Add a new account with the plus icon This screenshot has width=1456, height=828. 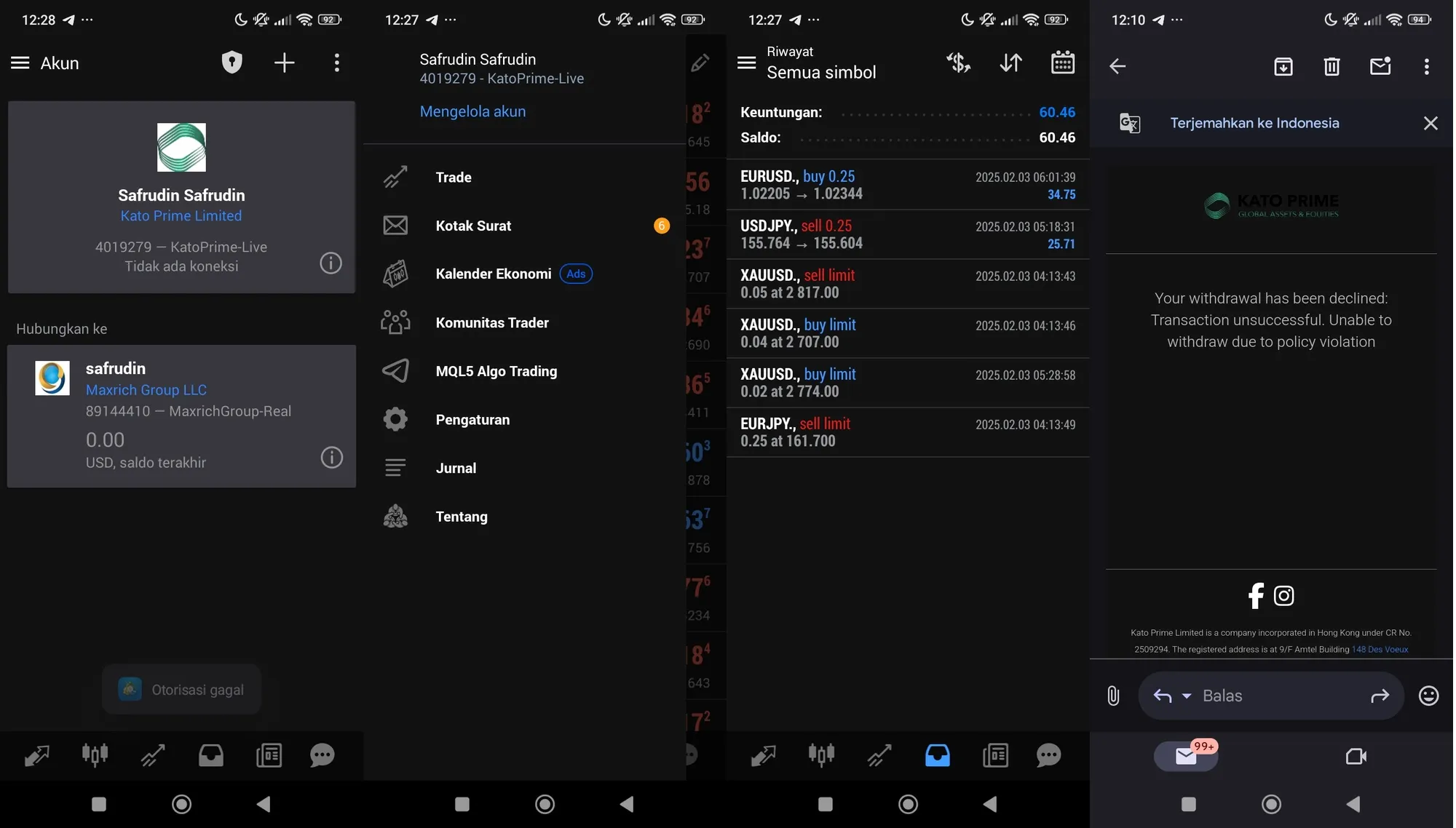(284, 63)
